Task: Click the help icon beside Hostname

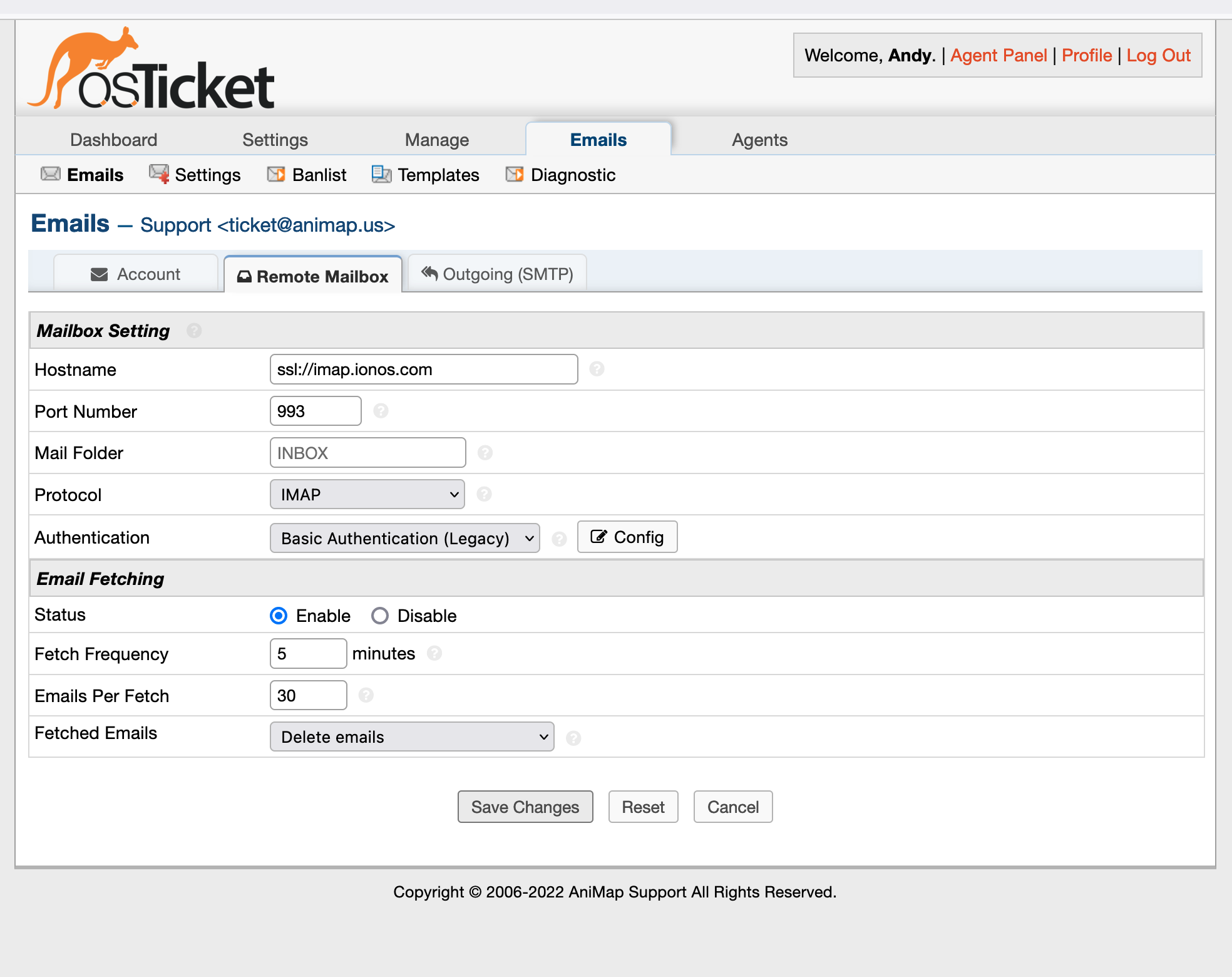Action: tap(597, 370)
